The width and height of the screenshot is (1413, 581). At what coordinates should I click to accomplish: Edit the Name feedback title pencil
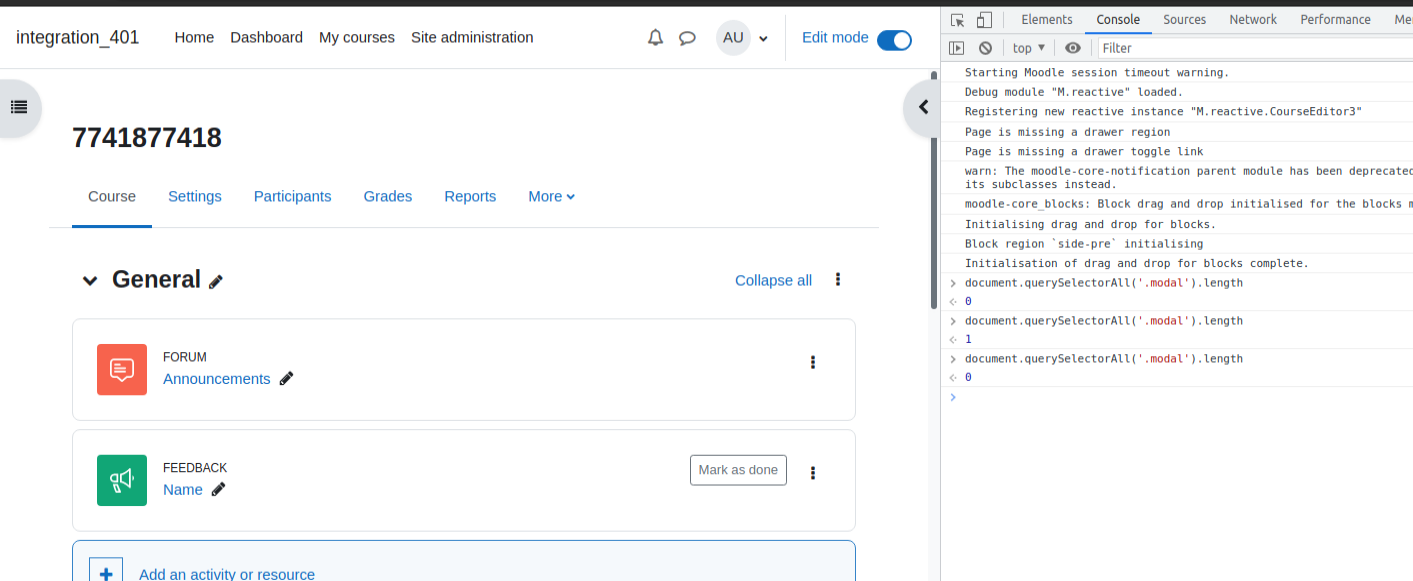219,489
